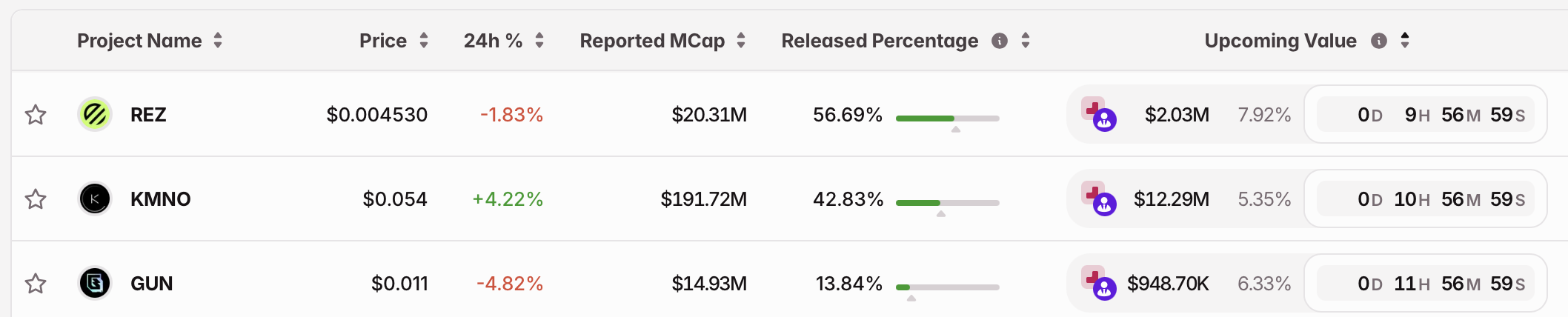
Task: Click the KMNO project logo icon
Action: (x=95, y=198)
